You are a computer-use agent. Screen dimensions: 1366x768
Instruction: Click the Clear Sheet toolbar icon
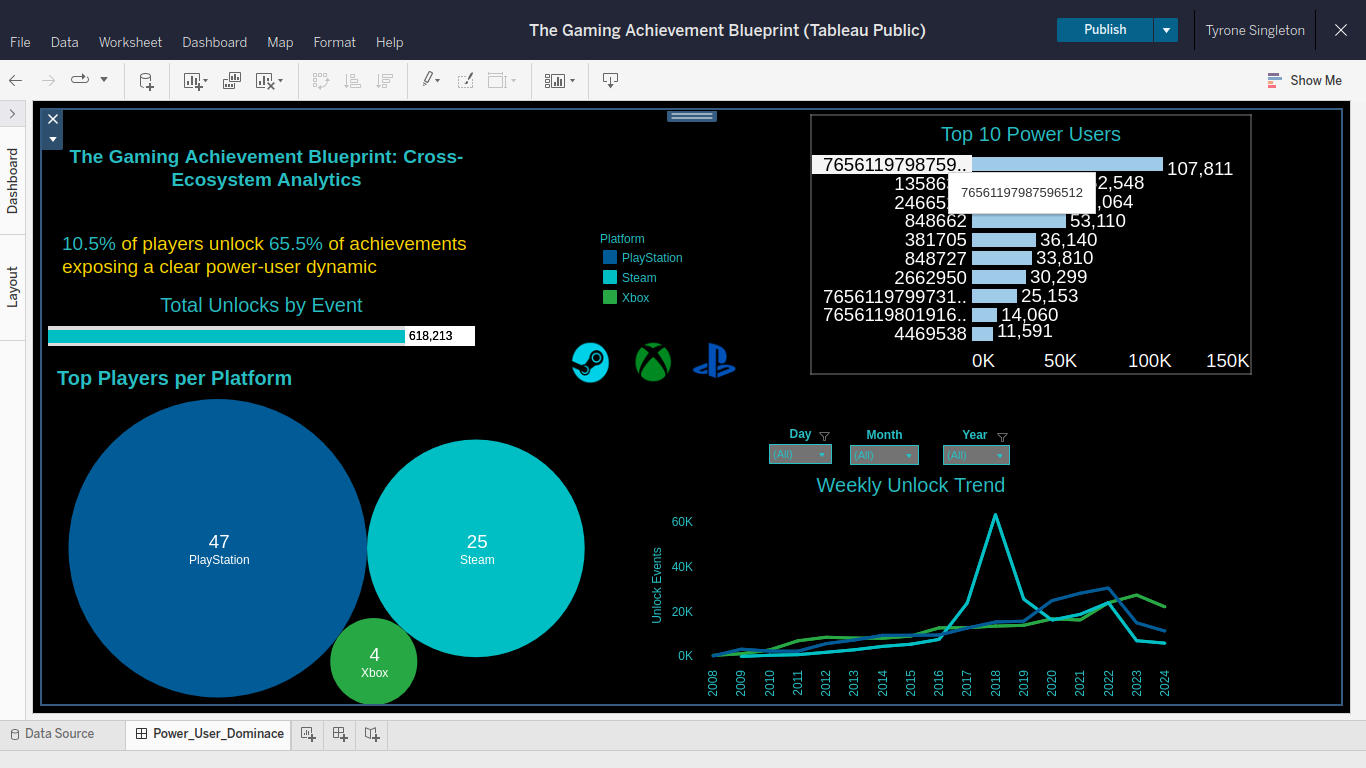tap(265, 80)
